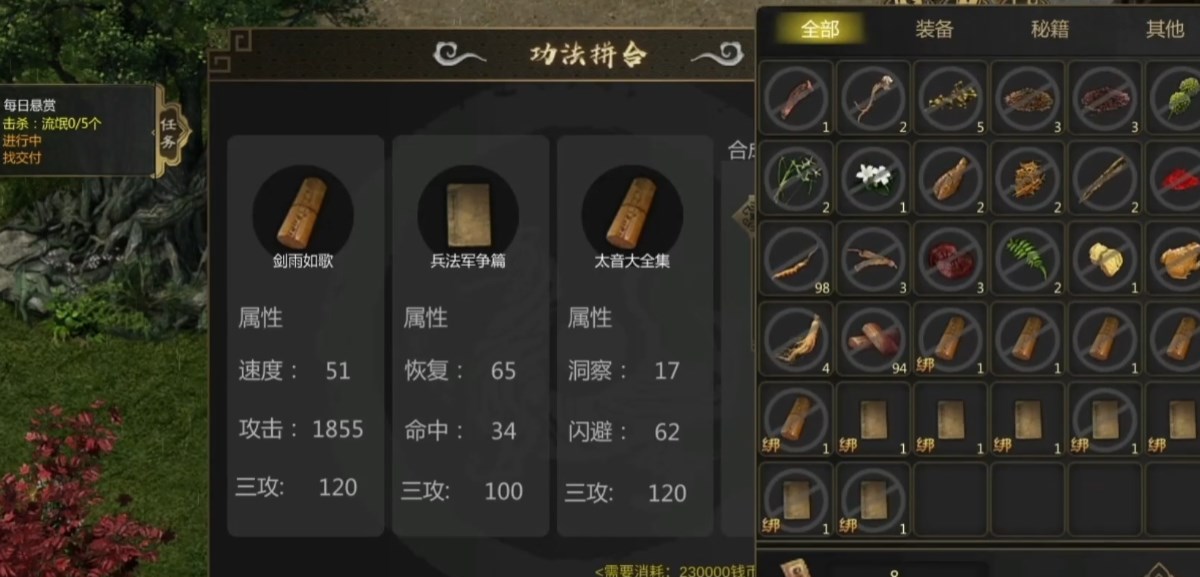Viewport: 1200px width, 577px height.
Task: Click 找交付 in the quest tracker
Action: point(22,157)
